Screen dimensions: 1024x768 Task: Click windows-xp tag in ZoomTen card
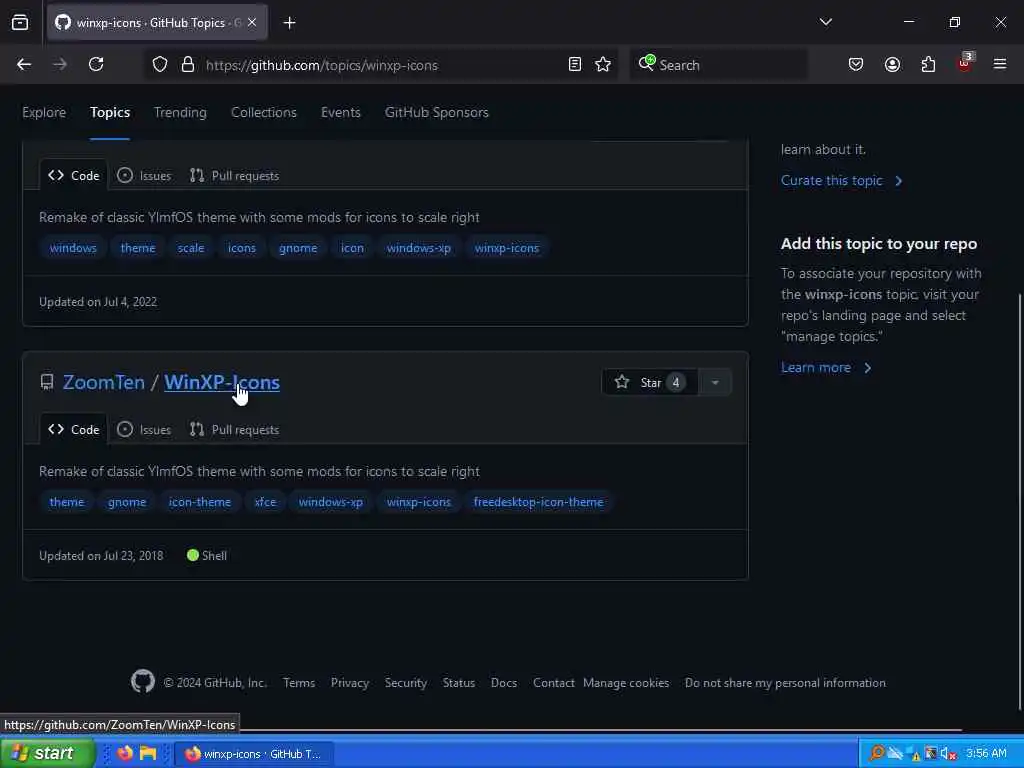330,502
